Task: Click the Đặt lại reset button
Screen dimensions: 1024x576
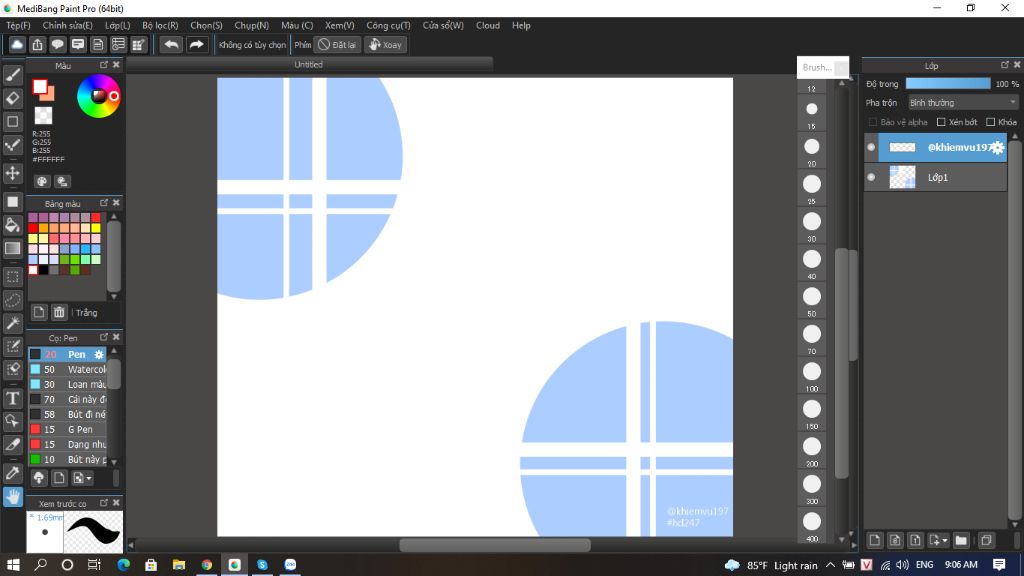Action: [337, 44]
